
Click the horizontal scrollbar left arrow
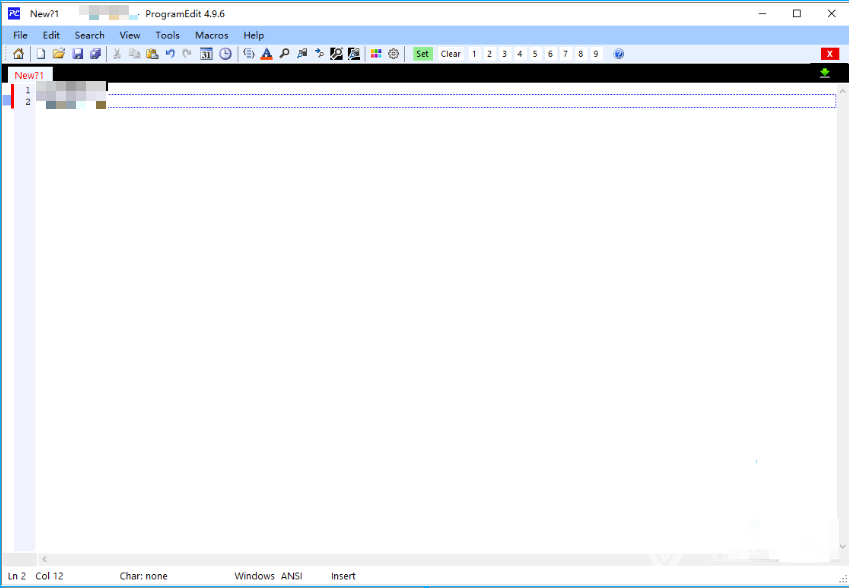click(x=44, y=559)
